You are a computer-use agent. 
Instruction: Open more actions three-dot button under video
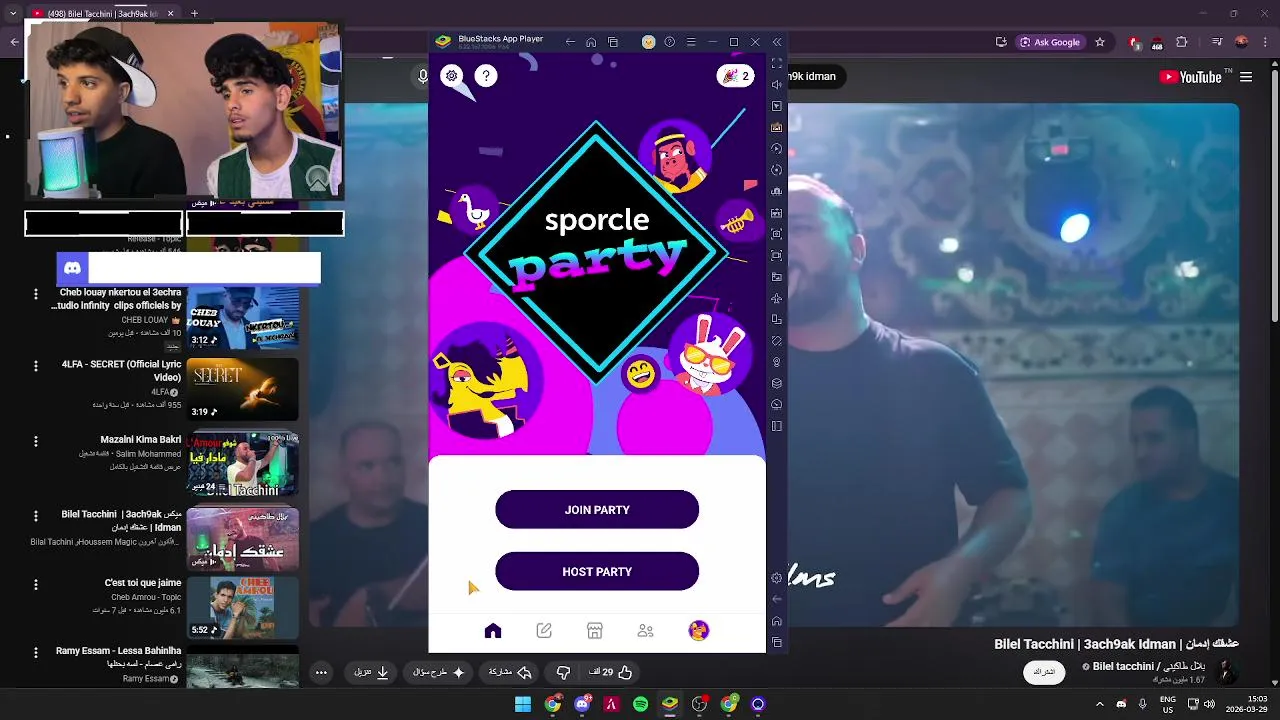(x=321, y=672)
